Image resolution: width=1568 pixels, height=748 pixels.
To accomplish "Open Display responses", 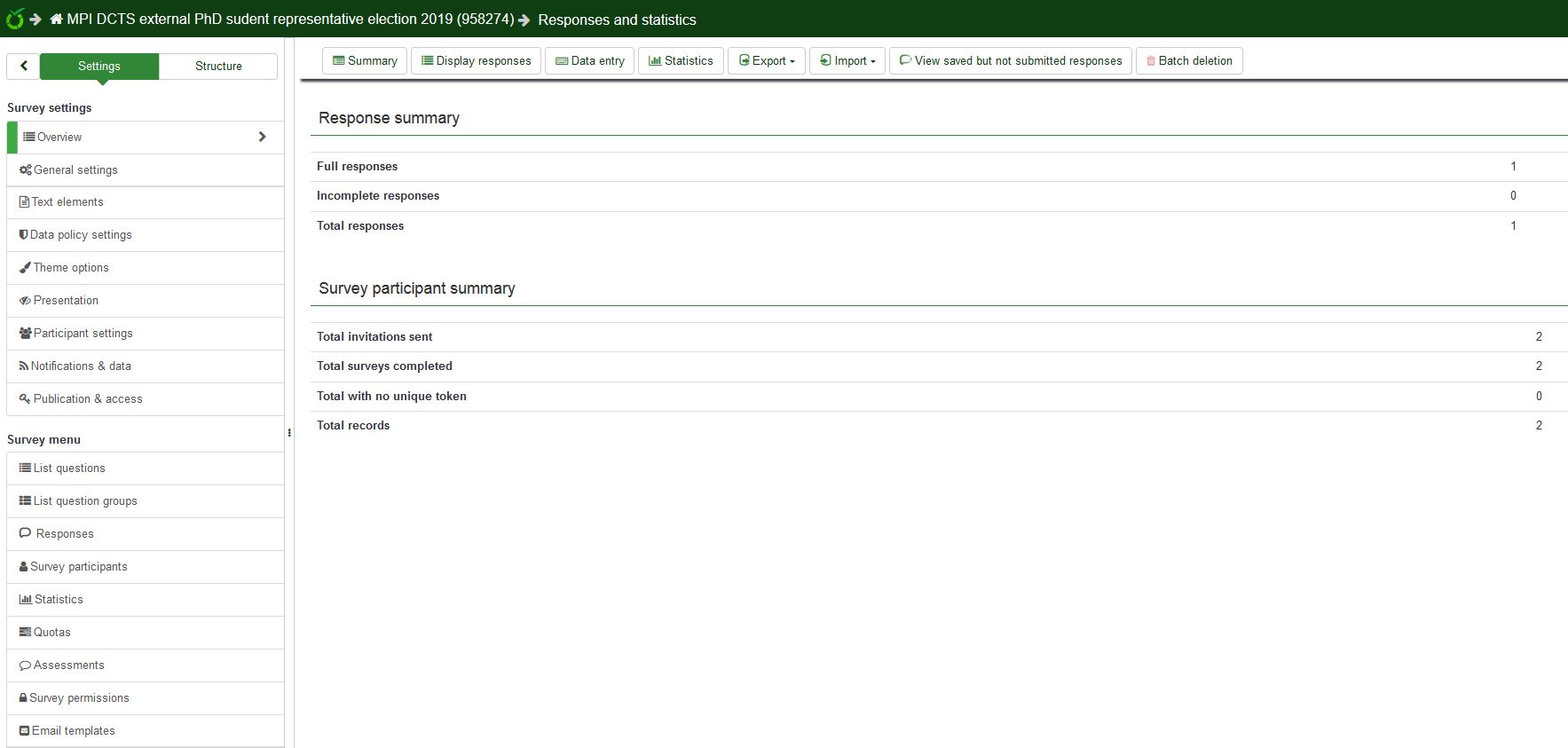I will pos(476,61).
